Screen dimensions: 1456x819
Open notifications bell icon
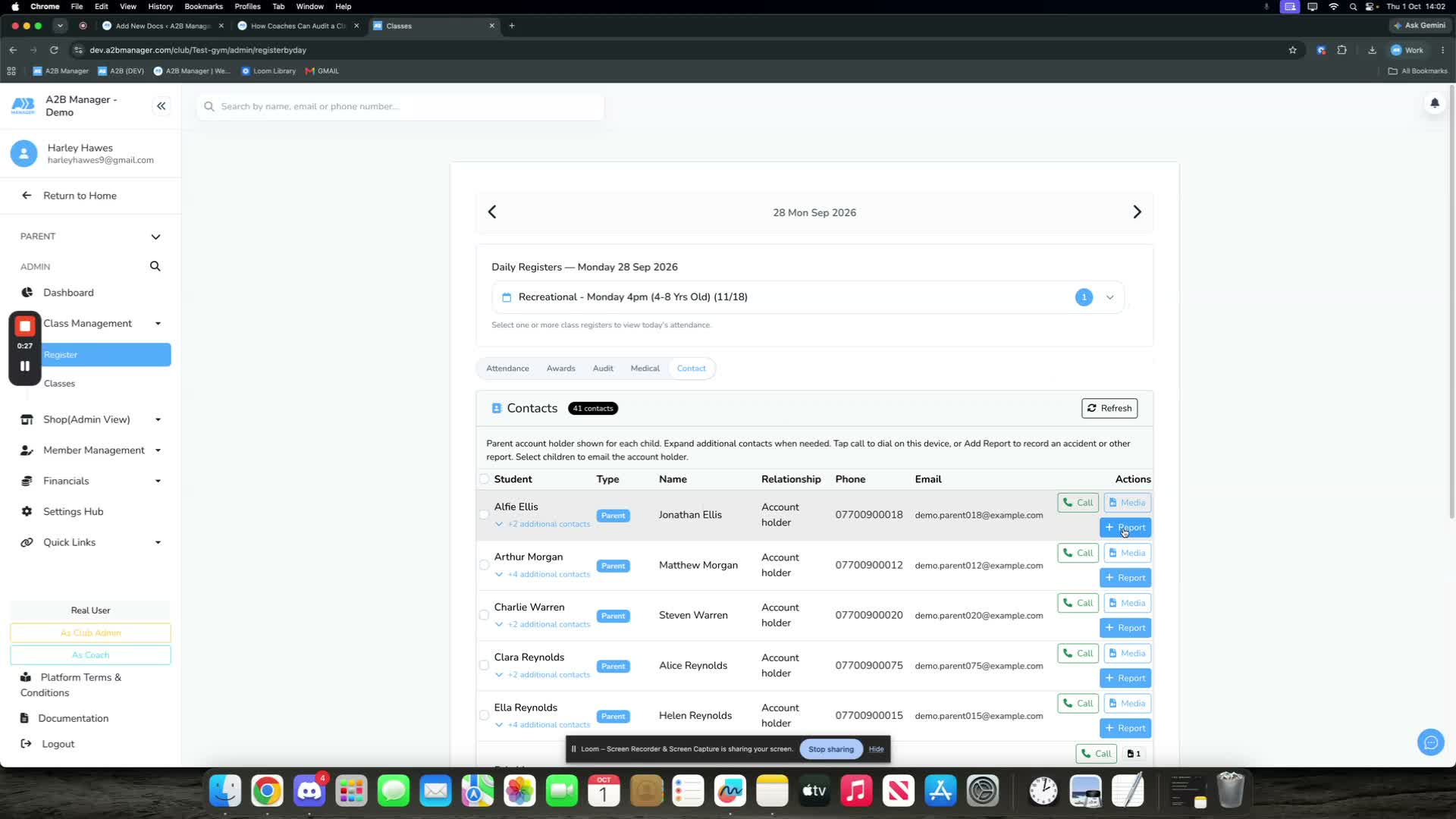coord(1434,103)
